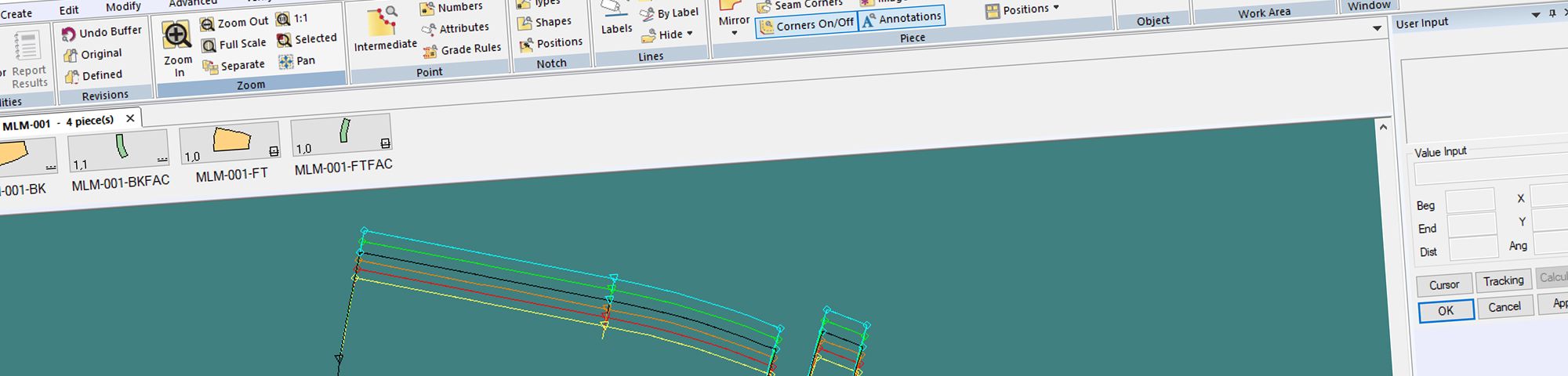Select the MLM-001 4 piece(s) tab

pos(59,123)
